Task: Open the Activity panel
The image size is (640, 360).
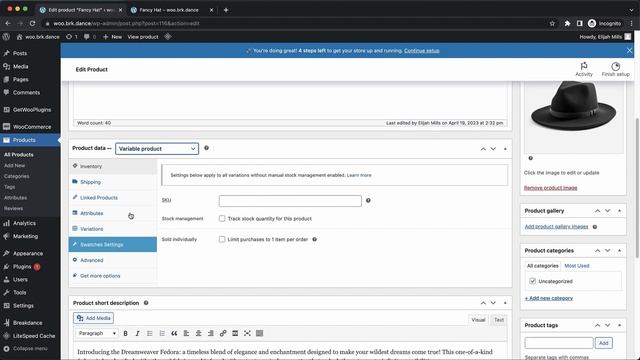Action: tap(584, 69)
